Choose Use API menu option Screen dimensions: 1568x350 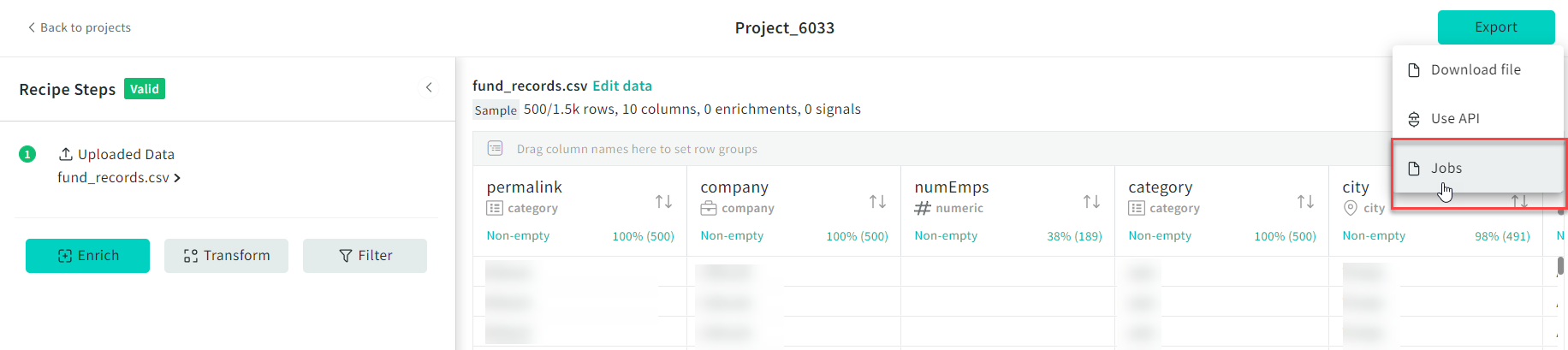pos(1455,119)
